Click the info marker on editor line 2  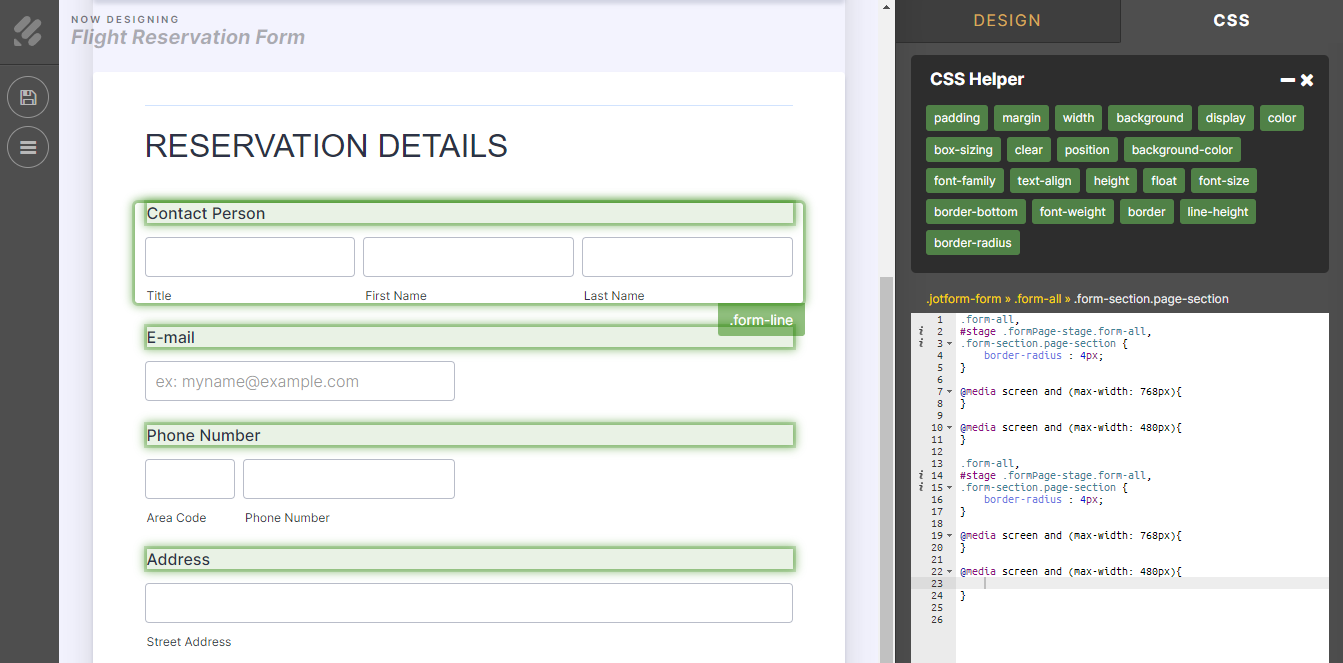click(921, 331)
